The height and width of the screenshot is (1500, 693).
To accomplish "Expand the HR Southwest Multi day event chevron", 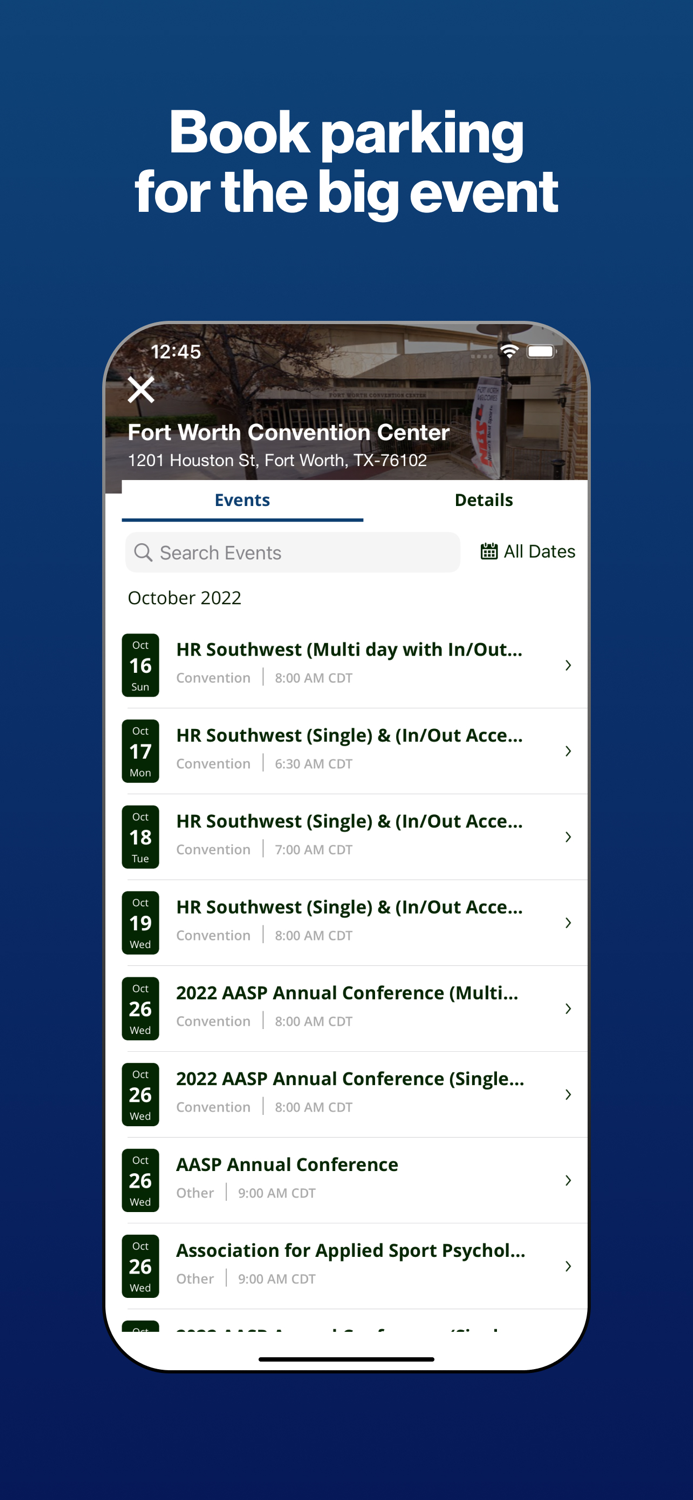I will click(x=568, y=665).
